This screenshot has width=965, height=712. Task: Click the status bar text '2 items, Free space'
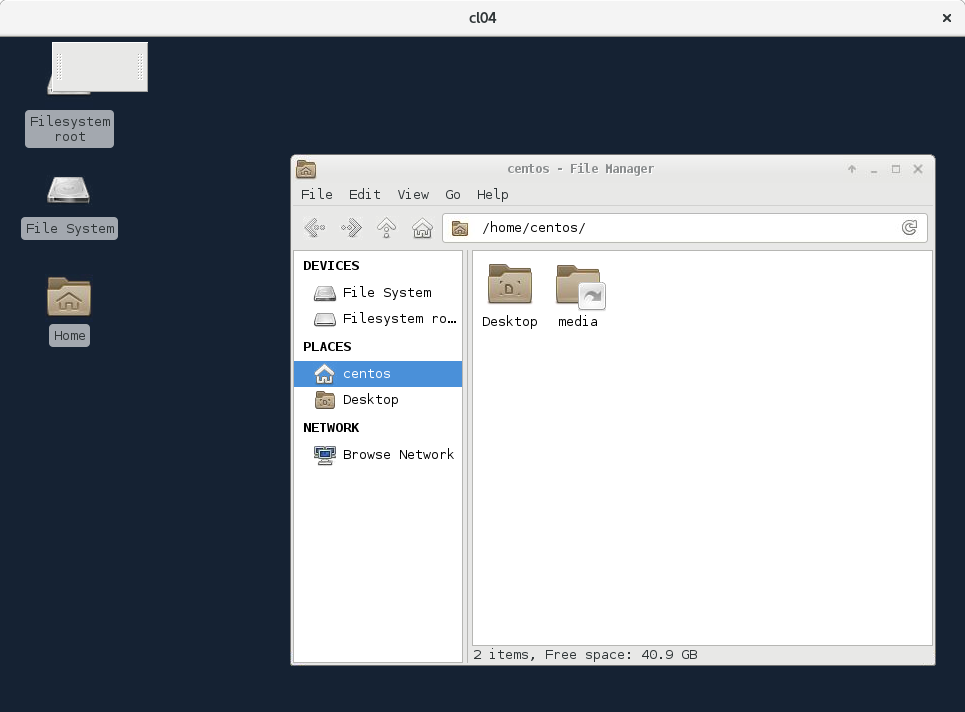tap(585, 655)
